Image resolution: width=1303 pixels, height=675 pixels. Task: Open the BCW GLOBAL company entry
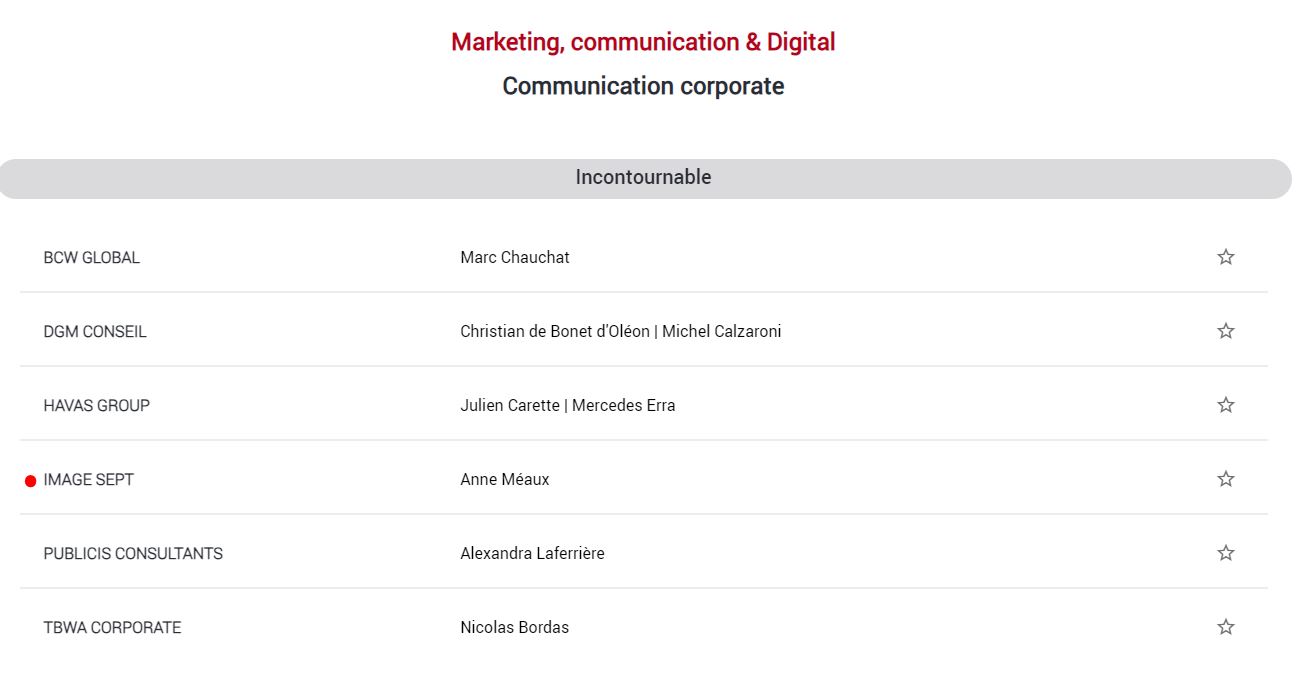91,257
